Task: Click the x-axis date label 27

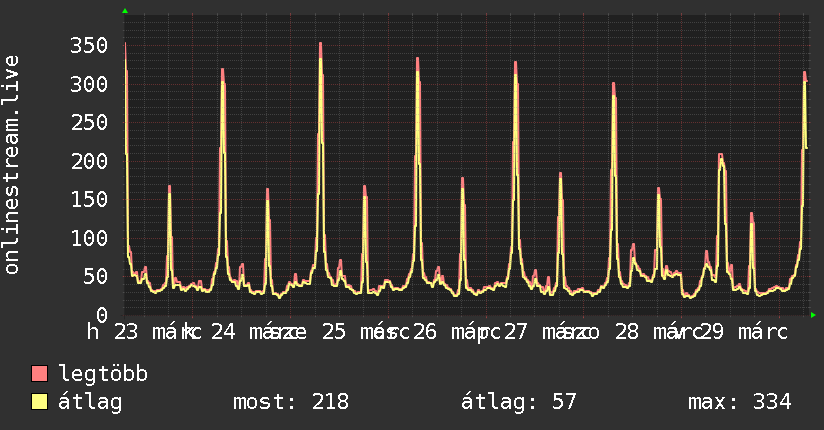Action: click(516, 332)
